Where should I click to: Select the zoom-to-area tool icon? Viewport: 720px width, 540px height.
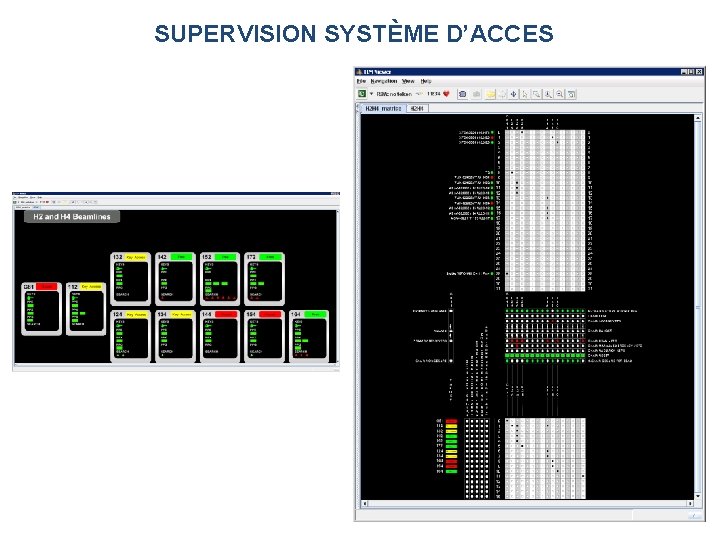tap(536, 94)
